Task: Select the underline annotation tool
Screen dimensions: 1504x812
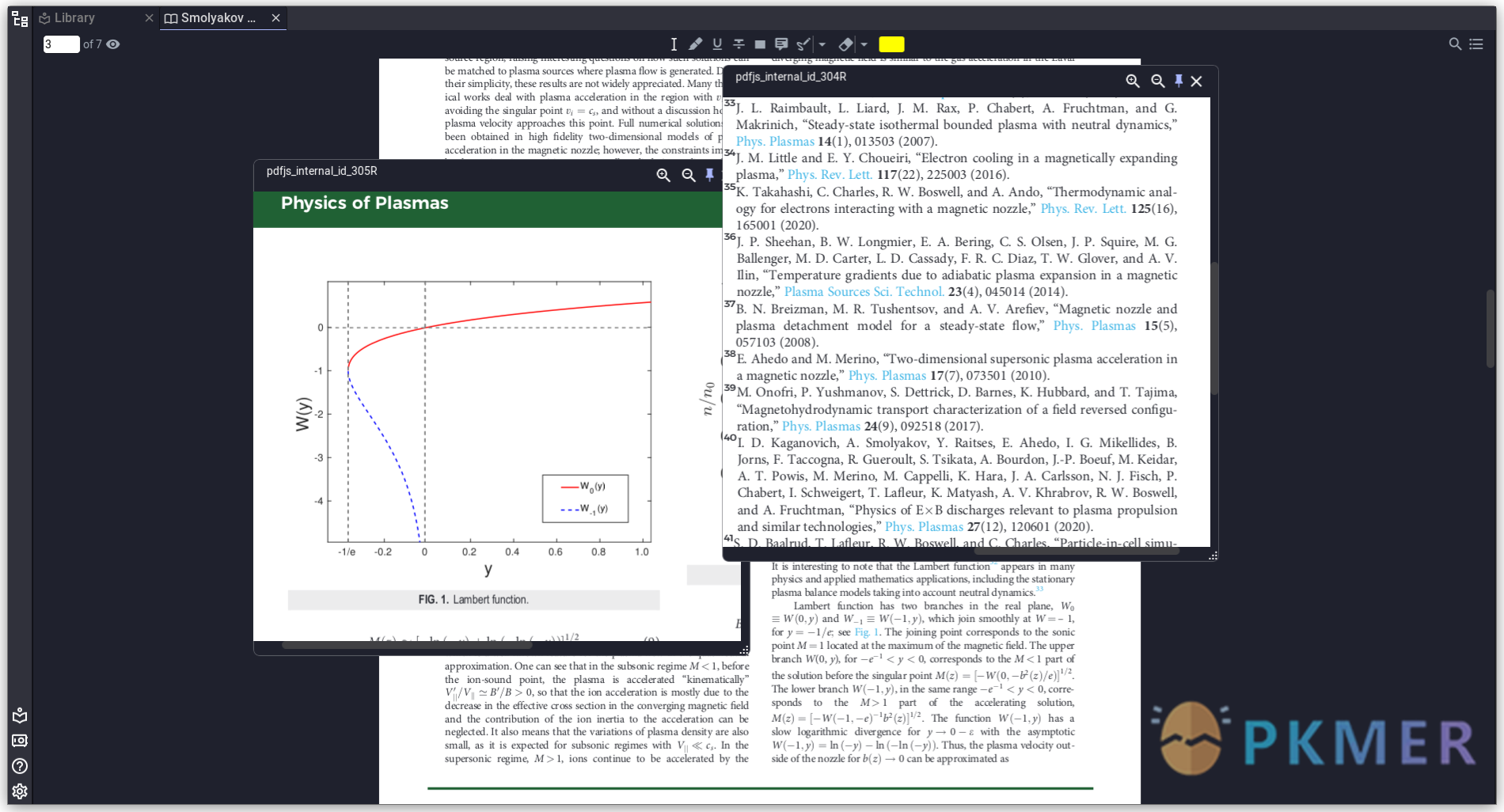Action: coord(717,44)
